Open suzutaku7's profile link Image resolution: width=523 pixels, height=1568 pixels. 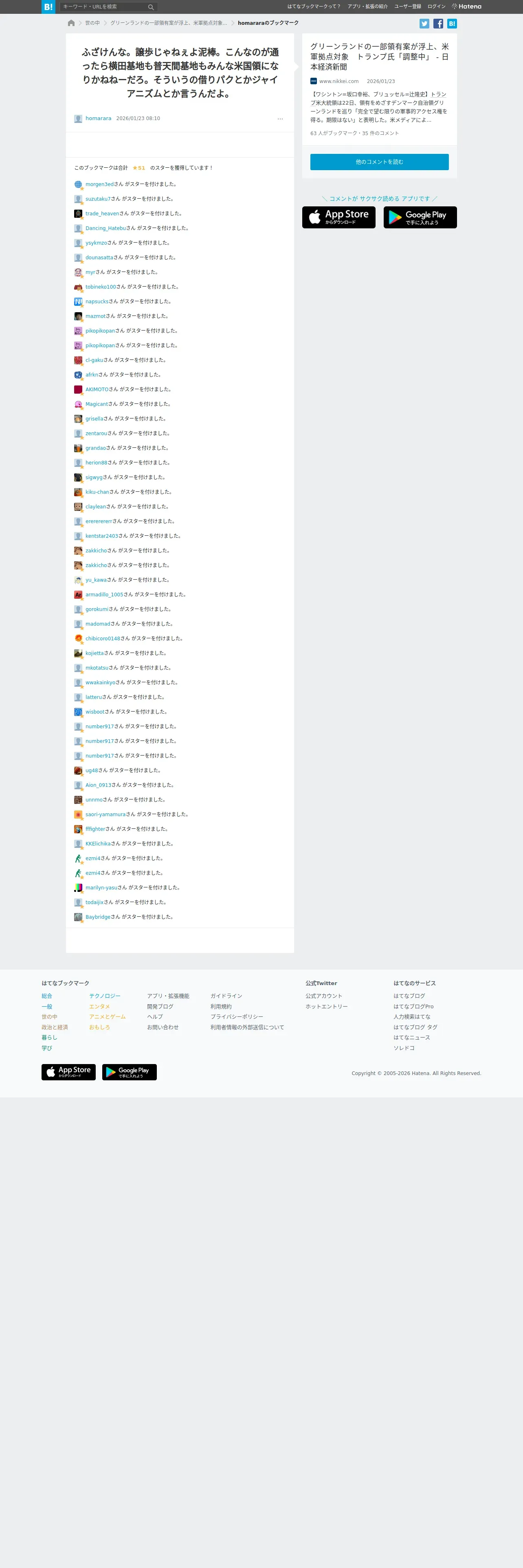pos(98,199)
